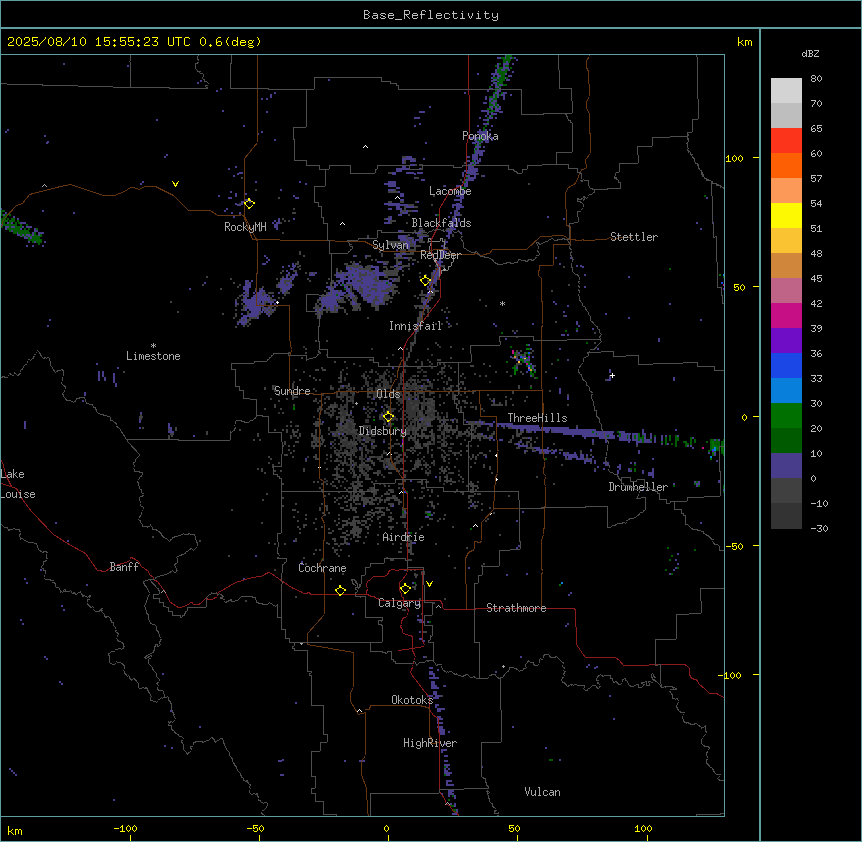Click the blue 33–36 dBZ legend swatch
862x842 pixels.
[x=786, y=365]
